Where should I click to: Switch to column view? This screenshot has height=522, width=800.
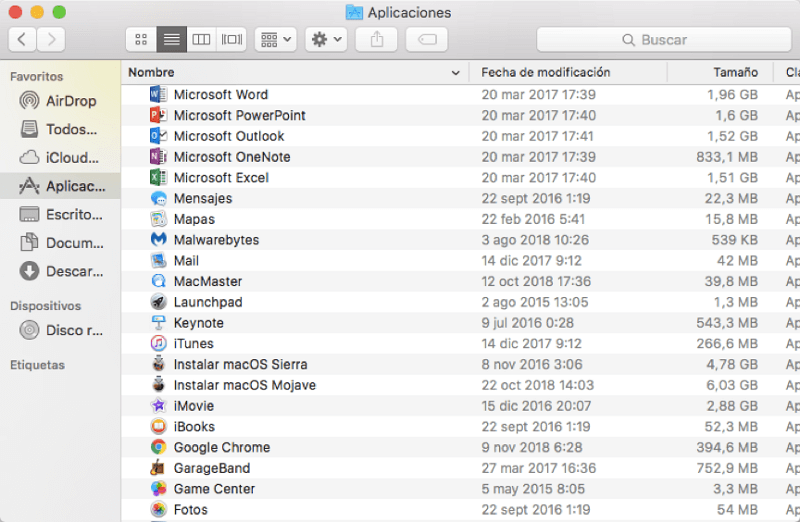point(201,39)
